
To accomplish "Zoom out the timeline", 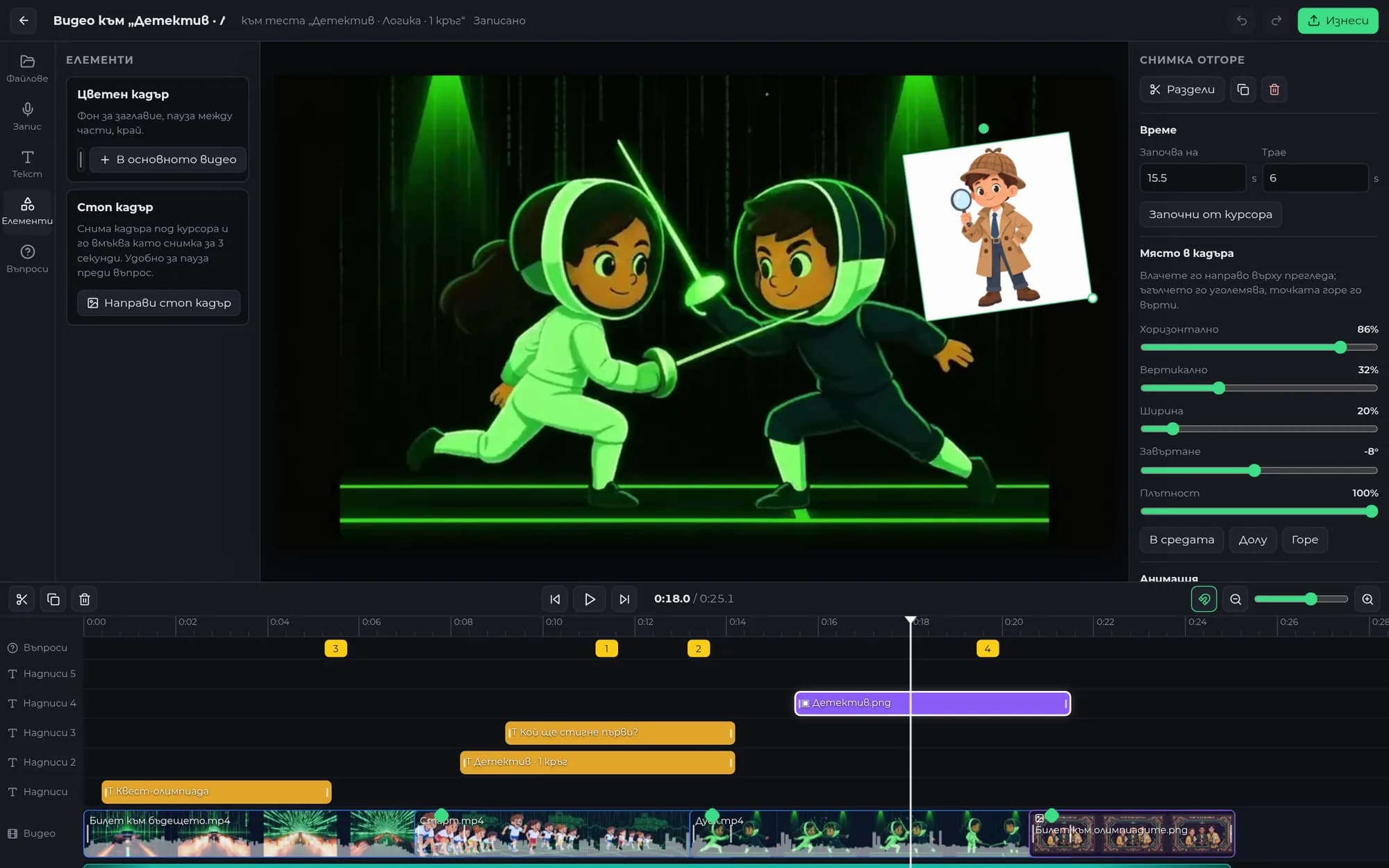I will (x=1236, y=599).
